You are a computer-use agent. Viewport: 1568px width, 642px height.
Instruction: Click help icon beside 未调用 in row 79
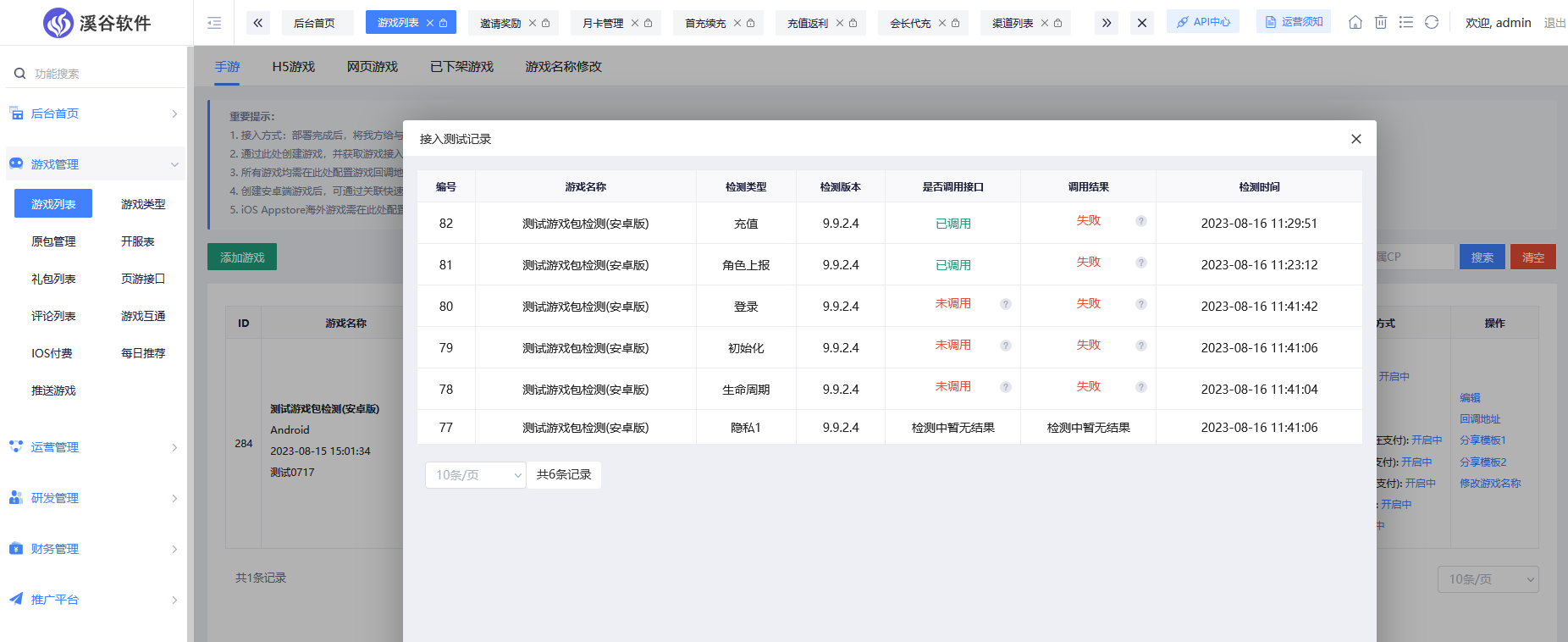point(1006,346)
